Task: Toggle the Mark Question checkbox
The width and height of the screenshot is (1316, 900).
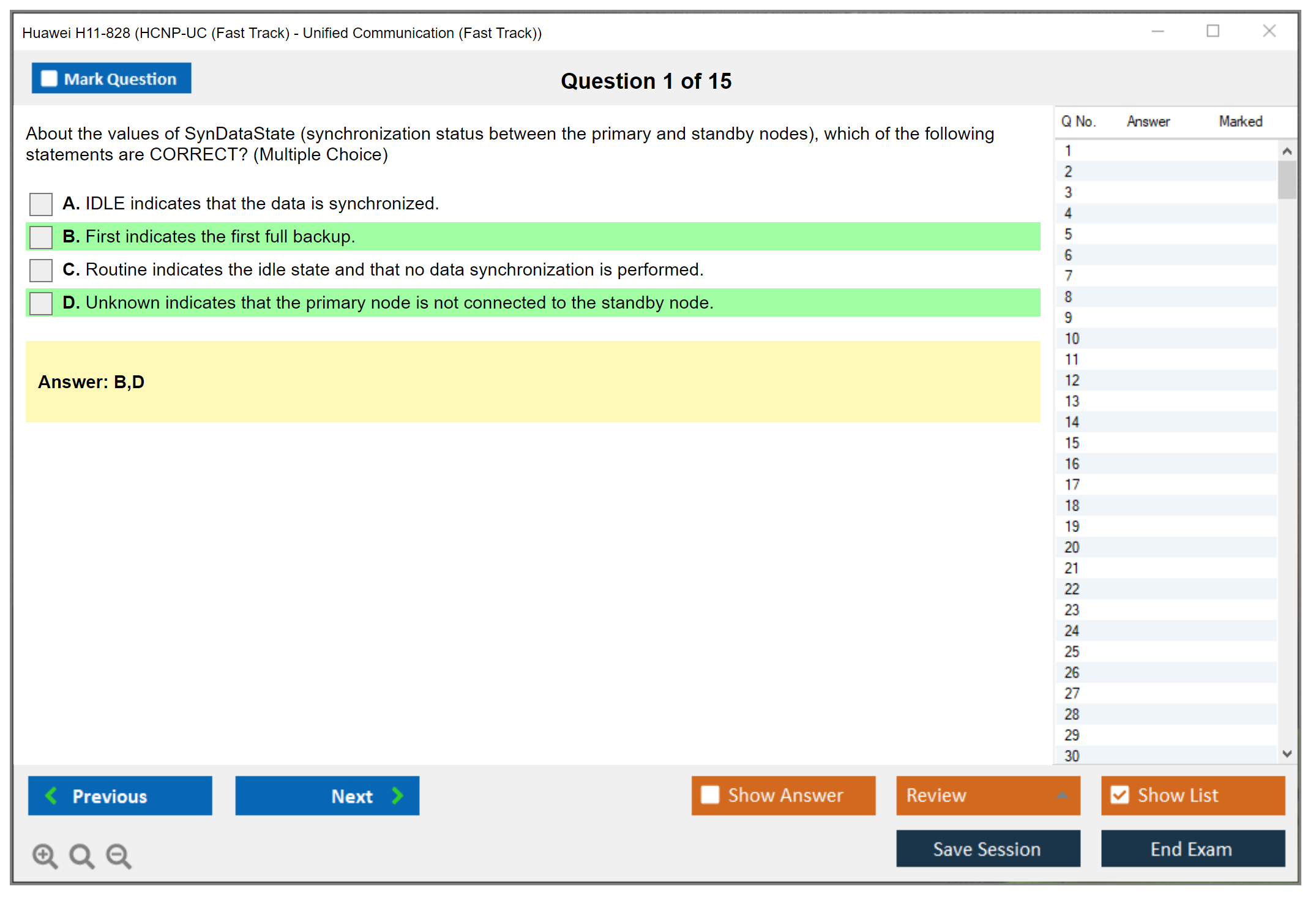Action: [49, 78]
